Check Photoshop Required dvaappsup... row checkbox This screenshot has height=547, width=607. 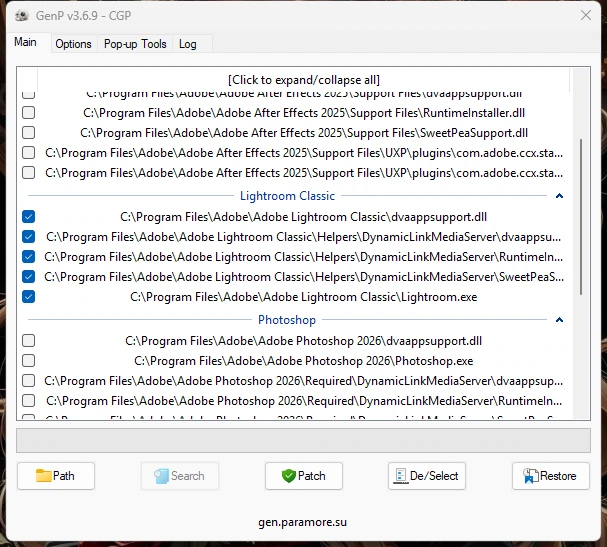coord(28,381)
